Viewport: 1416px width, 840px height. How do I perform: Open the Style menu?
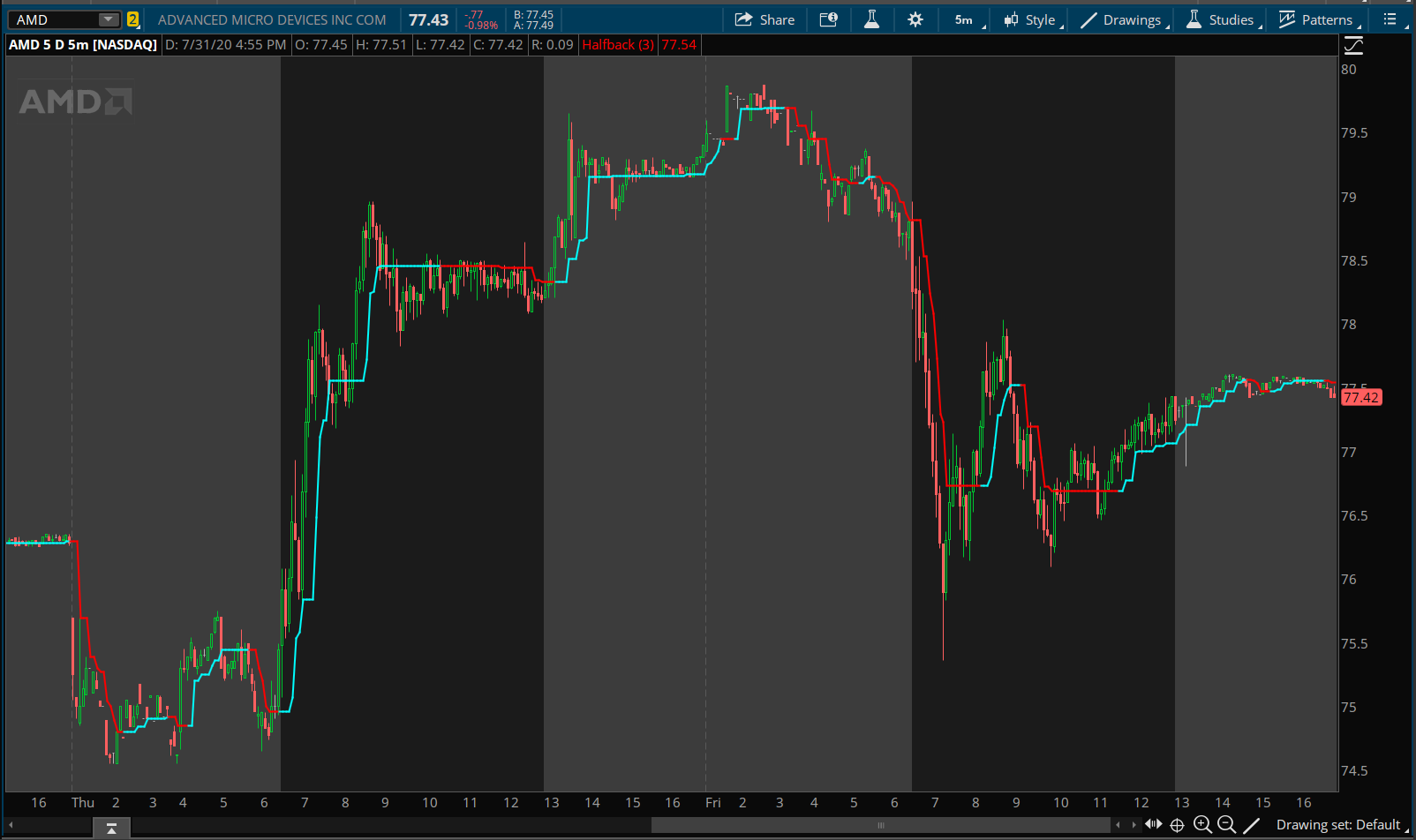pyautogui.click(x=1034, y=19)
